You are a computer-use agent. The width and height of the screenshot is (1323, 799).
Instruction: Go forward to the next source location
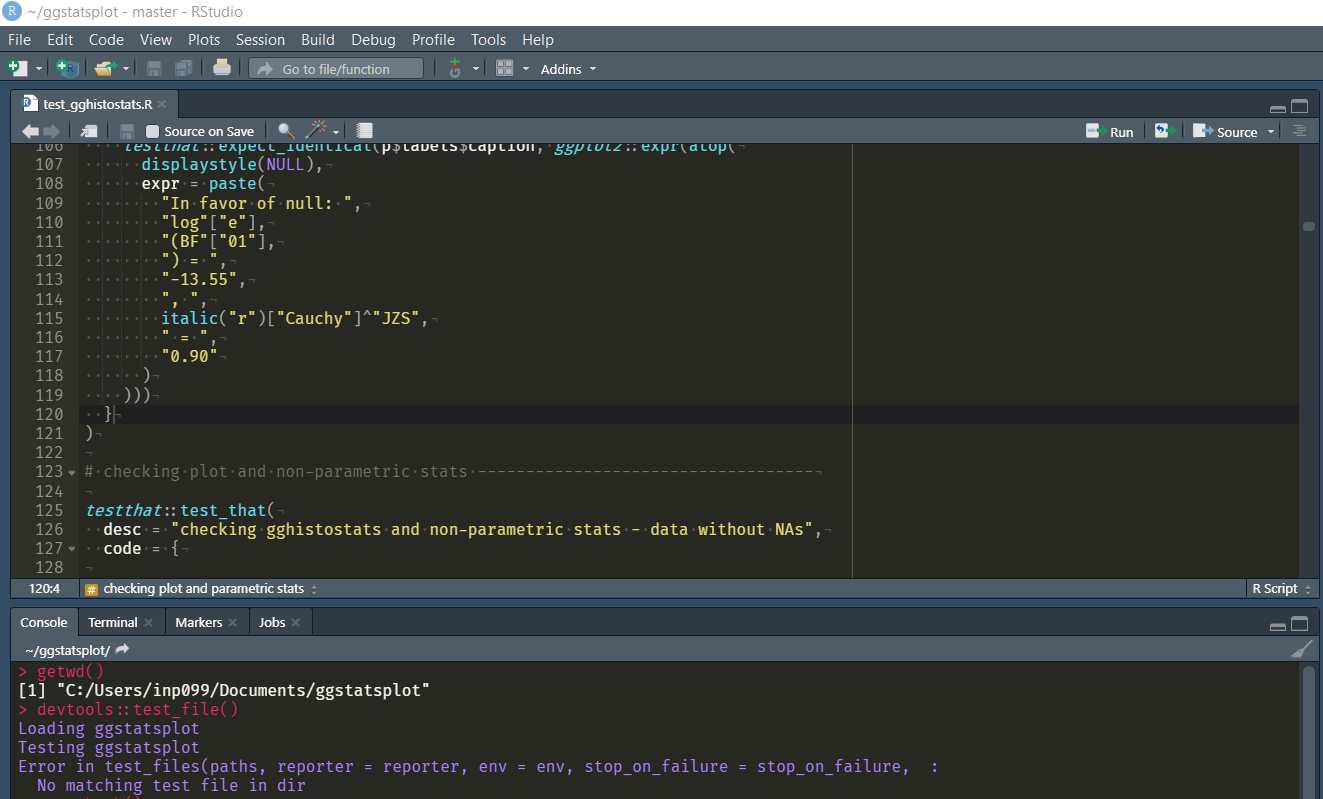tap(51, 131)
